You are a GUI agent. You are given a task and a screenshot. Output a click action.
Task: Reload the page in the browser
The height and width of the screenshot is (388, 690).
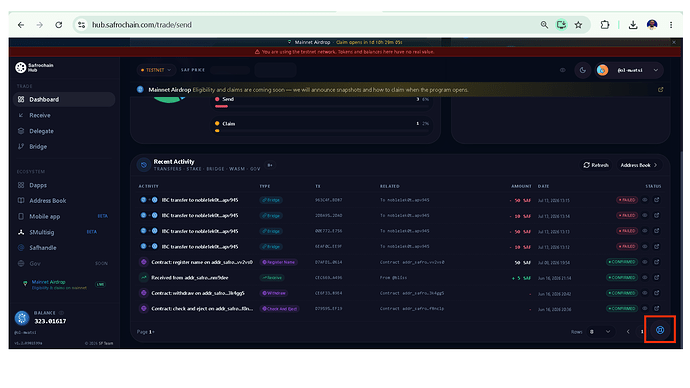pos(59,25)
